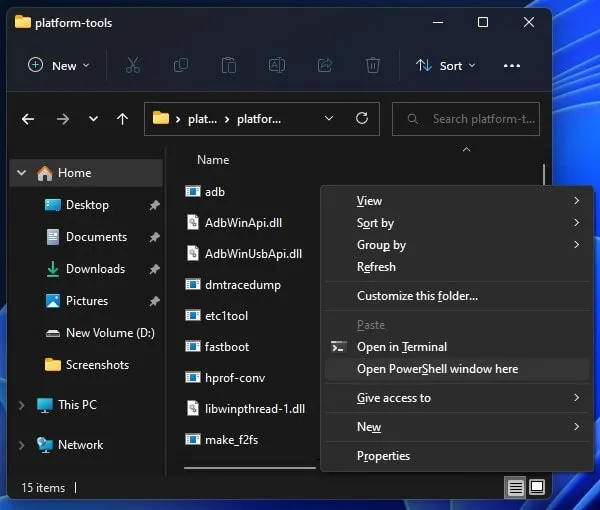
Task: Collapse the Home tree node
Action: point(21,173)
